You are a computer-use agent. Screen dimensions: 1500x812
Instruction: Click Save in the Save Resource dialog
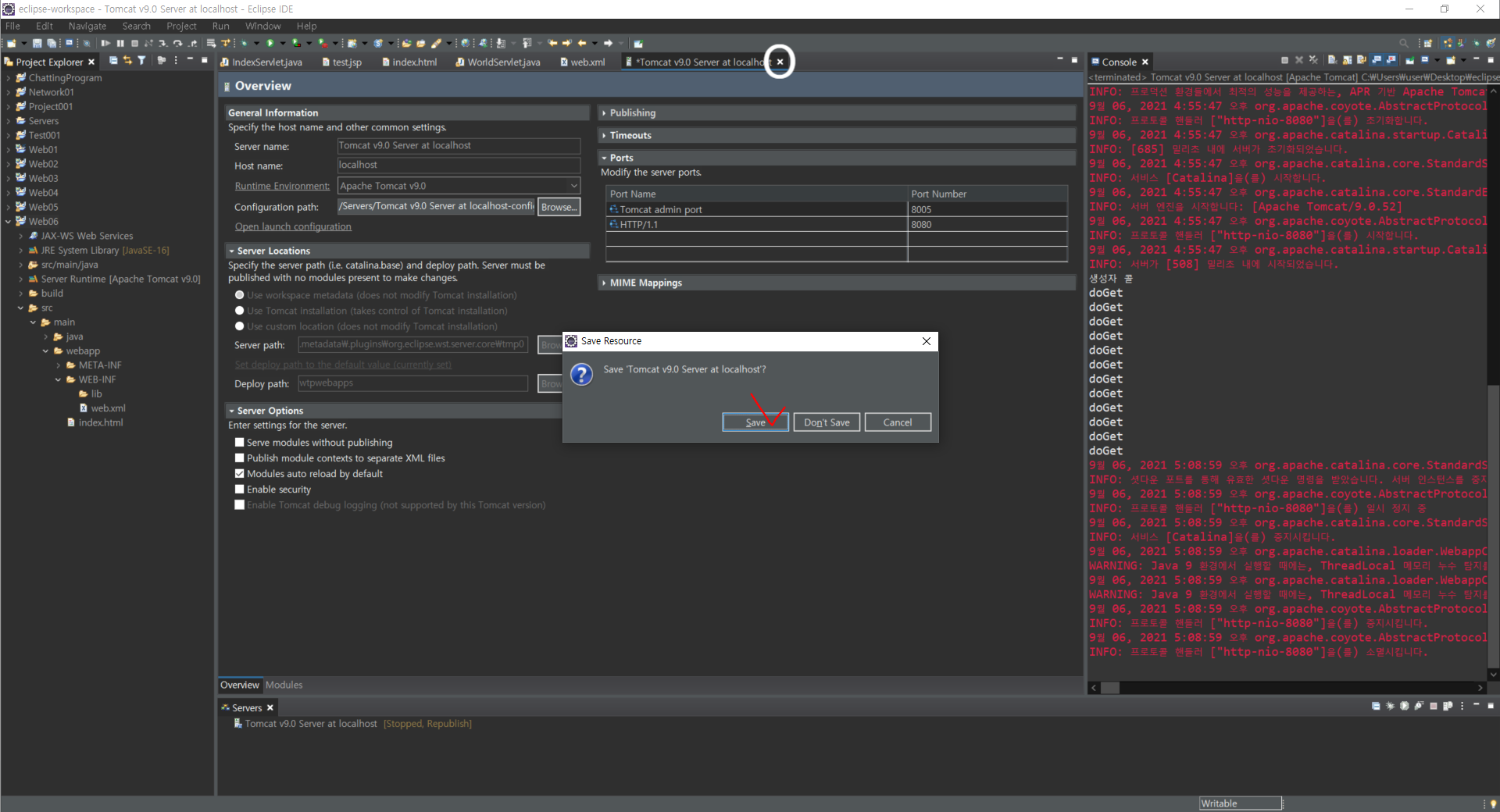(755, 422)
